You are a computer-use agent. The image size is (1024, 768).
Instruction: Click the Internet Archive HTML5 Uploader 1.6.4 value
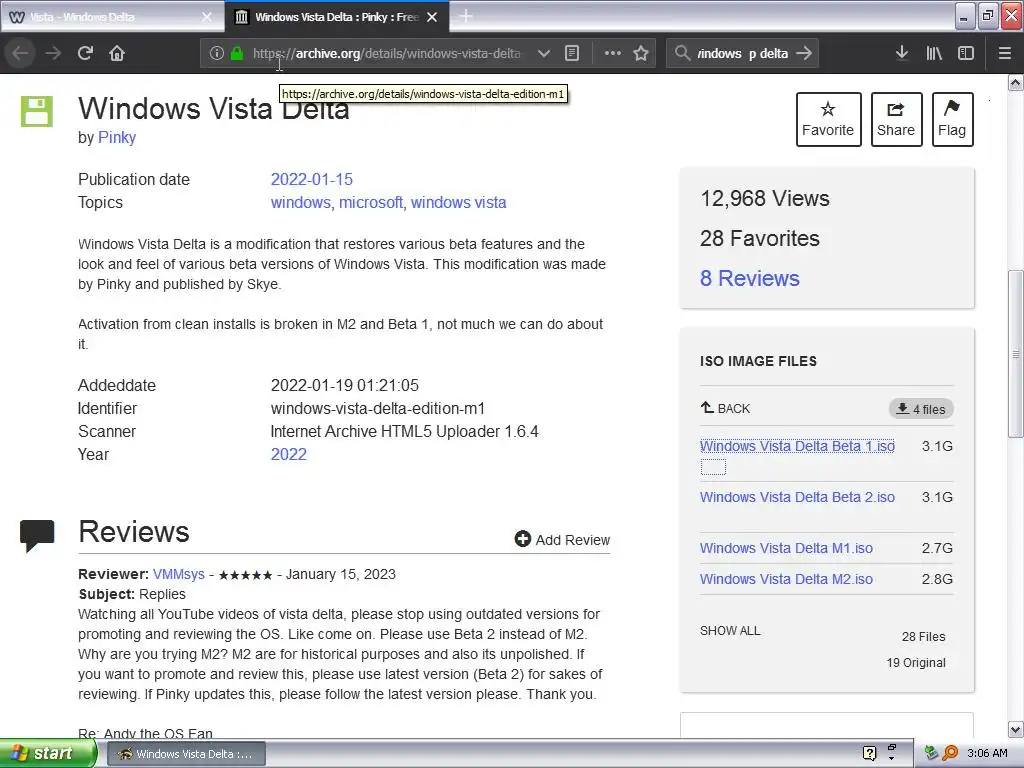click(404, 431)
